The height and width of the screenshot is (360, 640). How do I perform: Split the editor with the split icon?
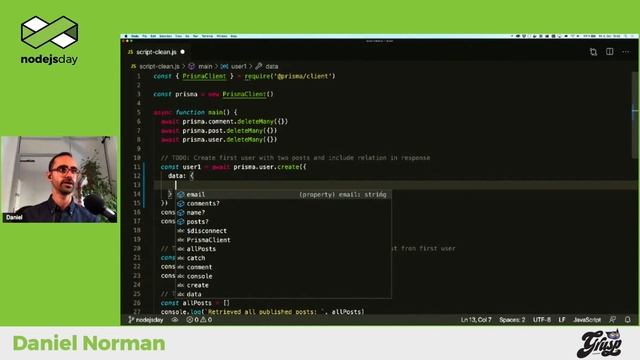coord(609,52)
